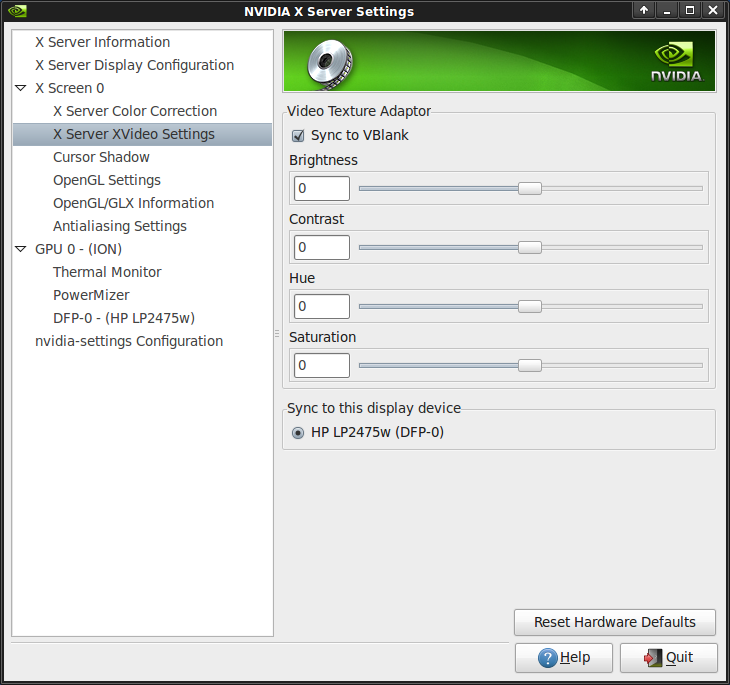Viewport: 730px width, 685px height.
Task: Click the Saturation slider handle
Action: (530, 366)
